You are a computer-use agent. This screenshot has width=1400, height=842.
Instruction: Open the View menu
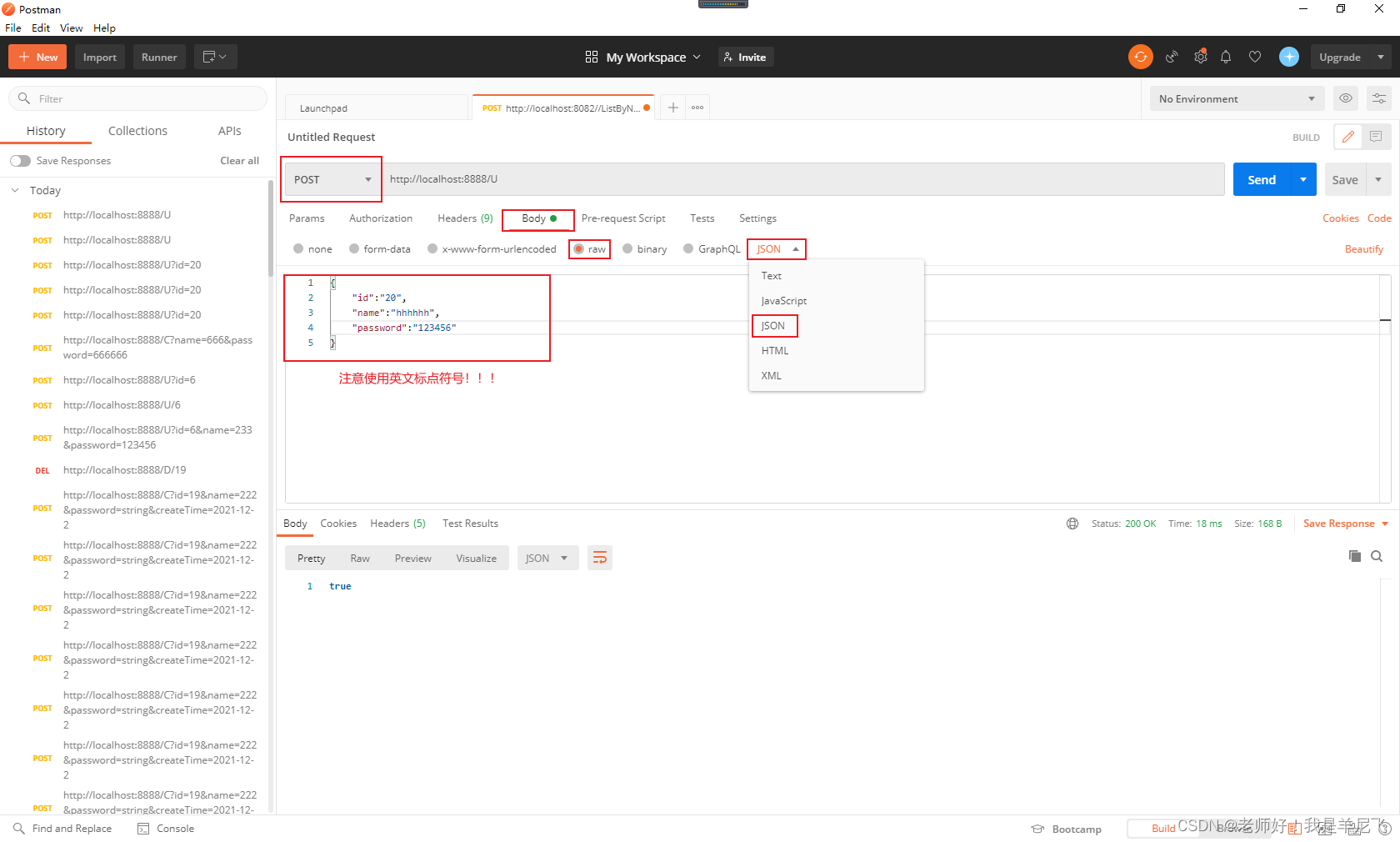(x=71, y=28)
